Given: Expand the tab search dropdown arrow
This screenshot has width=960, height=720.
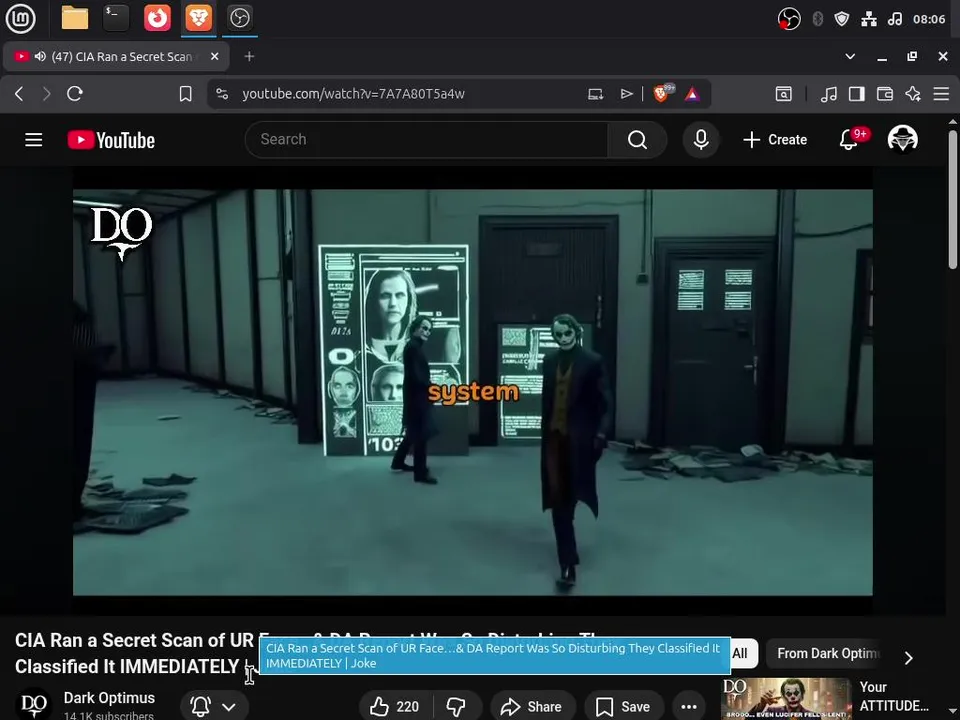Looking at the screenshot, I should (x=850, y=56).
